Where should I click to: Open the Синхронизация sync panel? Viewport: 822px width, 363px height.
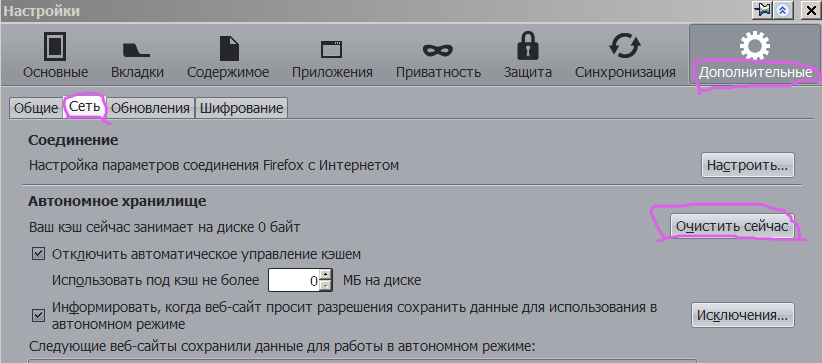point(625,56)
